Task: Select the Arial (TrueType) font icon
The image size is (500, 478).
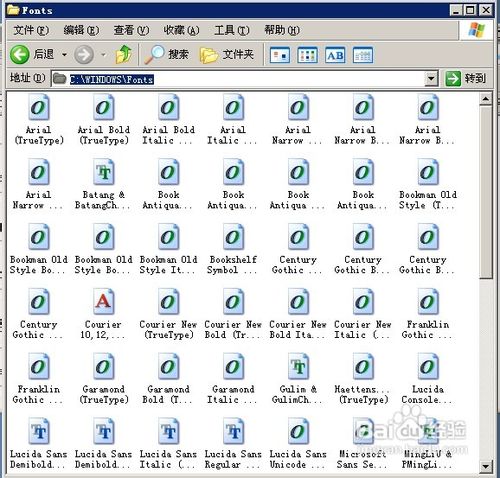Action: pyautogui.click(x=39, y=108)
